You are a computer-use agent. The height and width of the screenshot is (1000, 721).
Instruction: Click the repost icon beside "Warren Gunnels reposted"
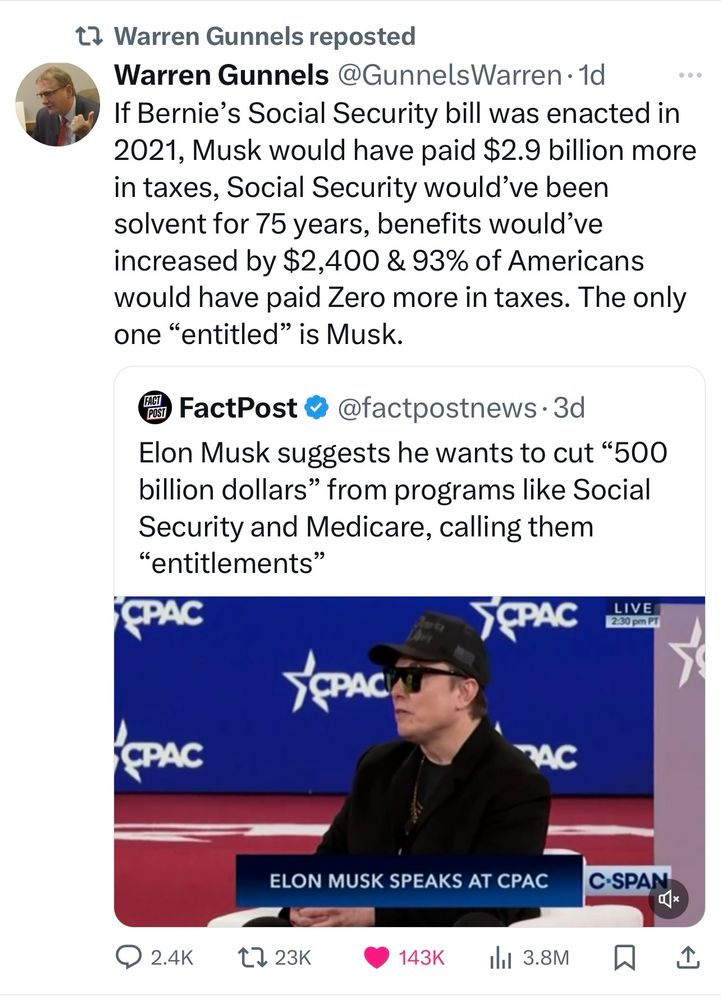[89, 37]
